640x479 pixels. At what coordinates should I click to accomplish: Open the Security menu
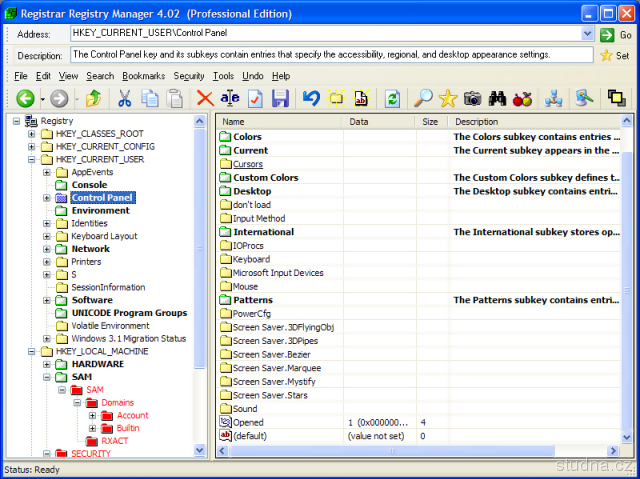188,76
